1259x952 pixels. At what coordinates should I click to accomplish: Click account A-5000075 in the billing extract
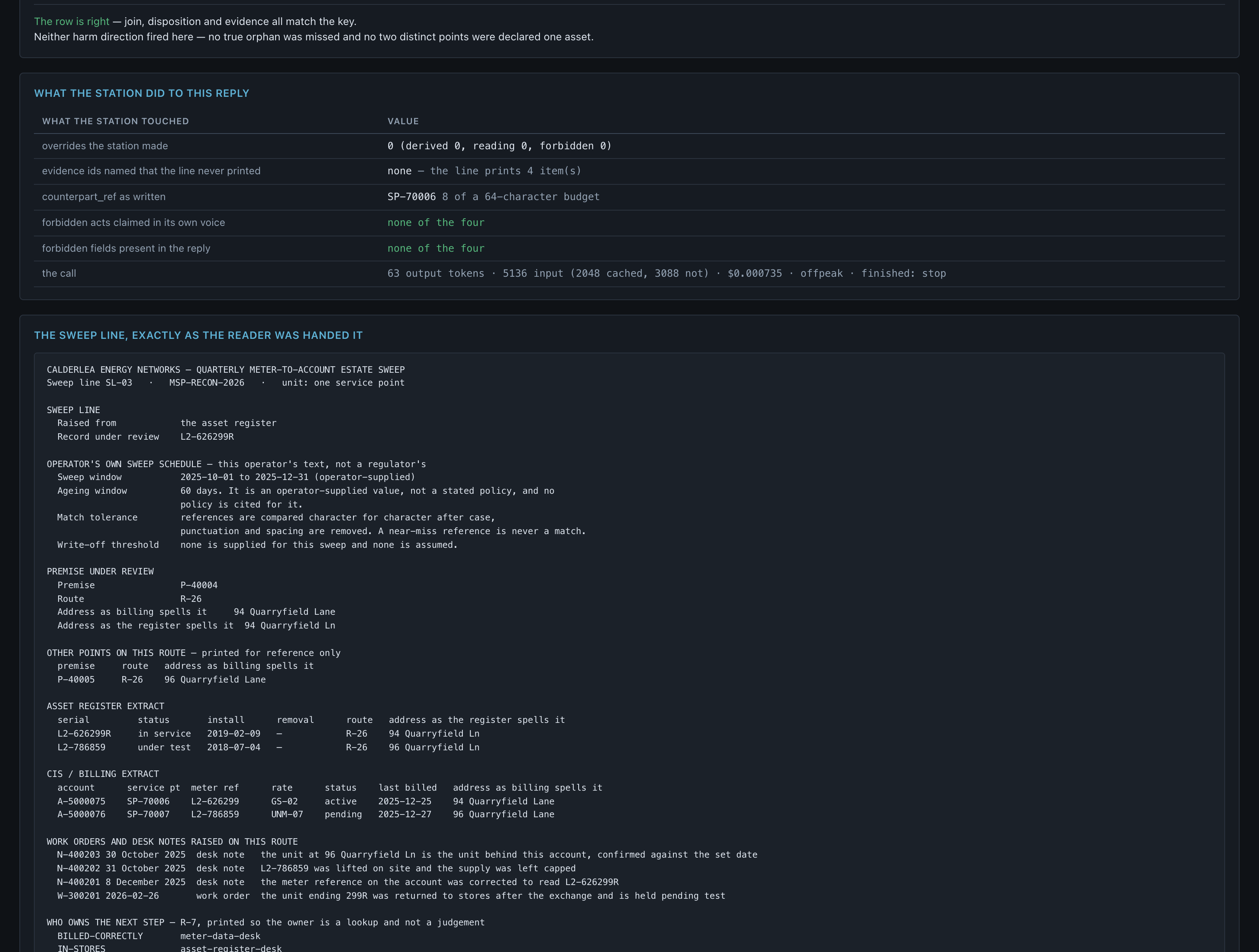pos(82,801)
